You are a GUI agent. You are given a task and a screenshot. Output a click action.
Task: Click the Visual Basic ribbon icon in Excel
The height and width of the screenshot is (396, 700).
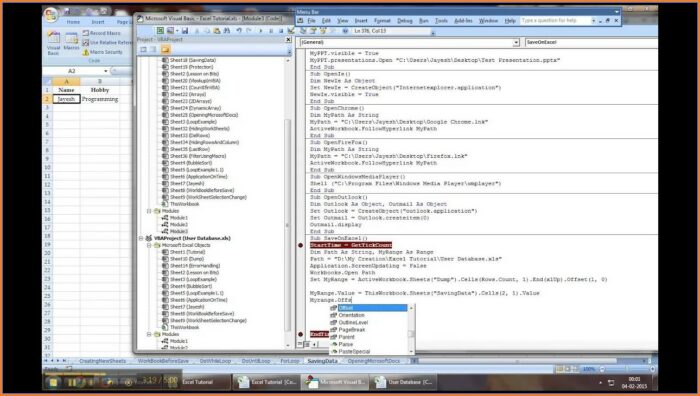coord(53,43)
